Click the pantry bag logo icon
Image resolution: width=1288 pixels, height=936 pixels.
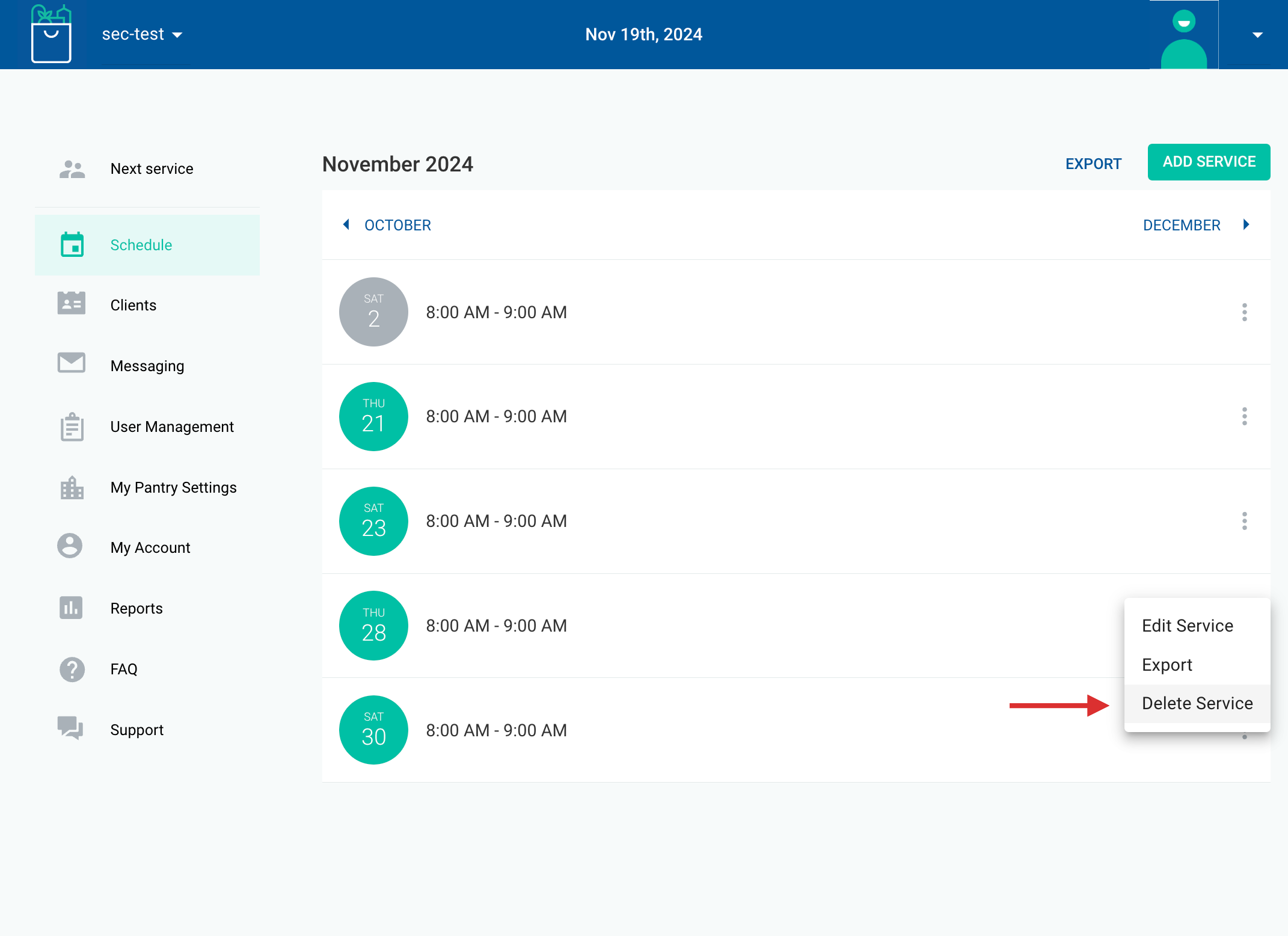(x=51, y=34)
